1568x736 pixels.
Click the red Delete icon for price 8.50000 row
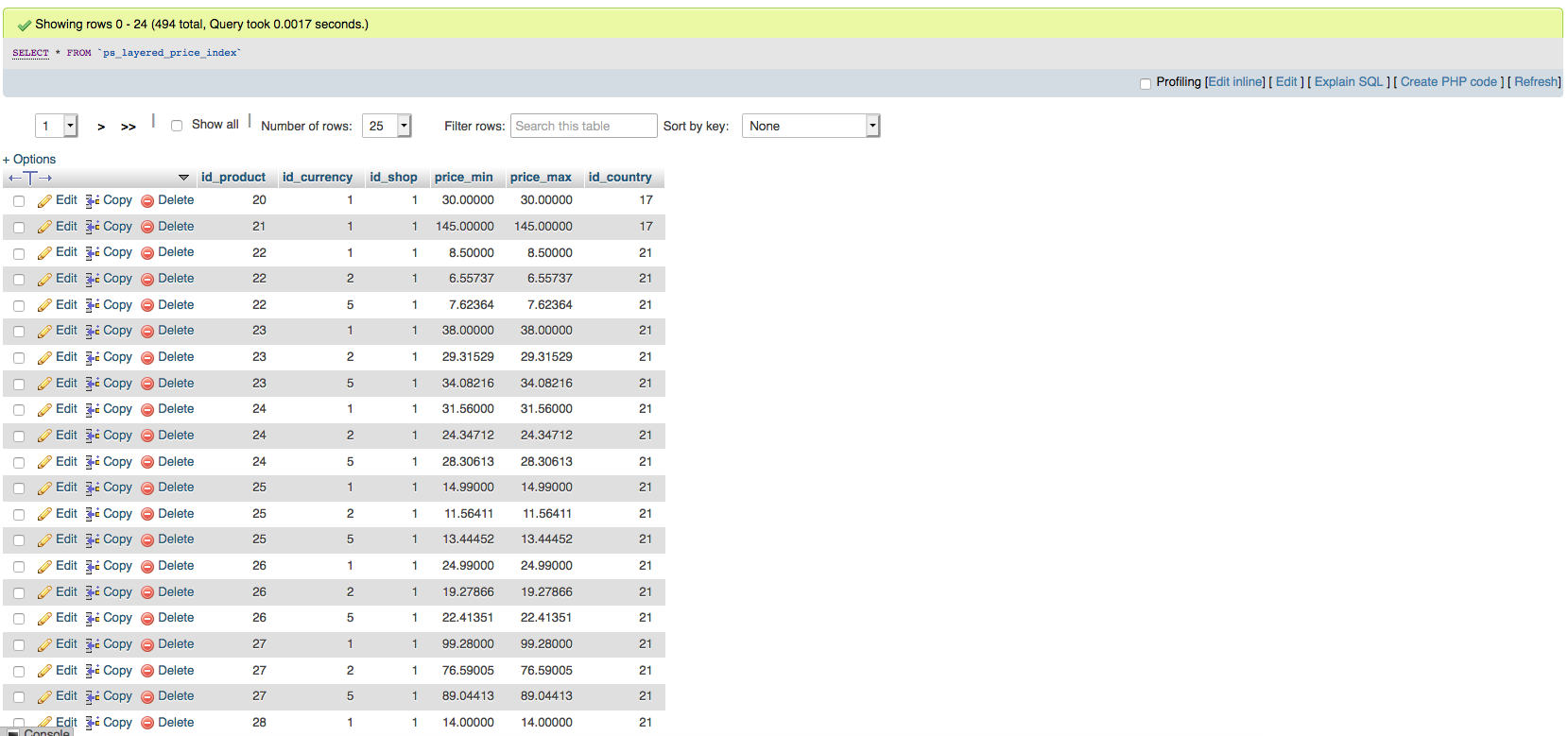pyautogui.click(x=147, y=253)
